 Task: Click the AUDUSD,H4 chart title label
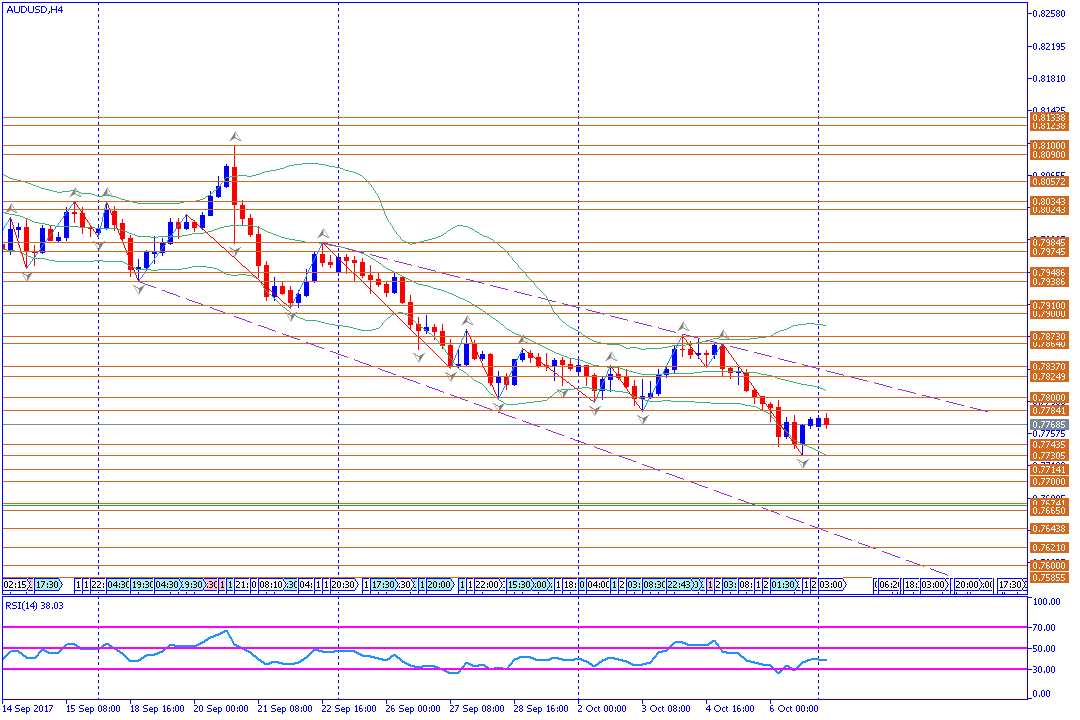pyautogui.click(x=34, y=10)
